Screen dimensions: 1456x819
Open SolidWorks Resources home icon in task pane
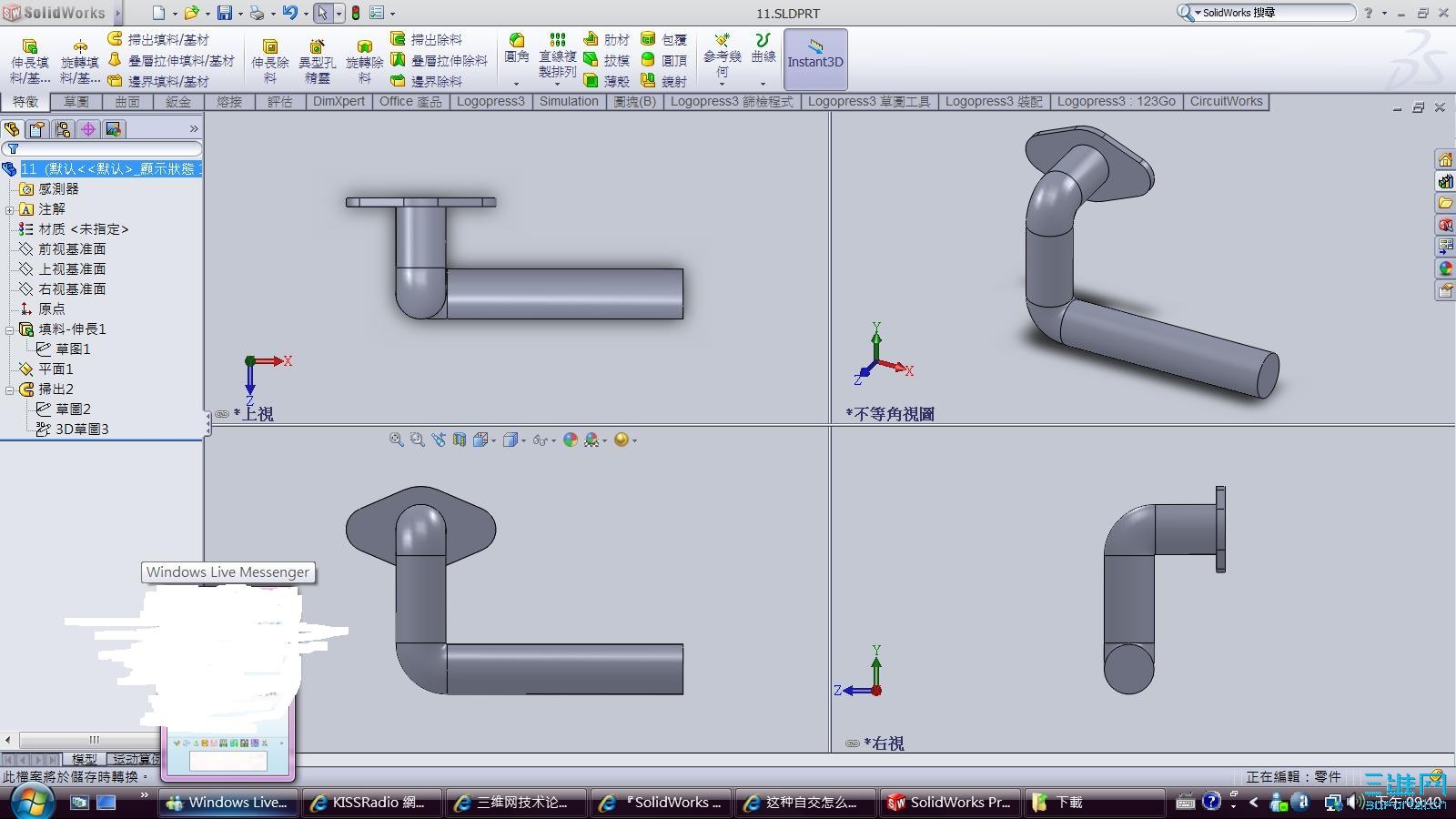tap(1445, 159)
